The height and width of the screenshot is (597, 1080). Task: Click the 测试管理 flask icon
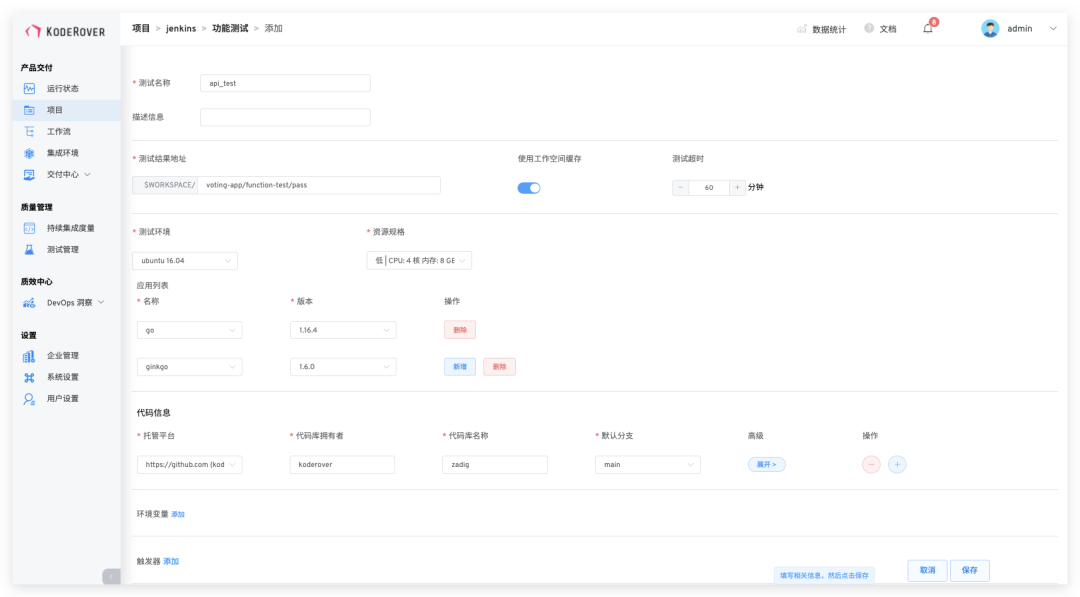click(29, 249)
